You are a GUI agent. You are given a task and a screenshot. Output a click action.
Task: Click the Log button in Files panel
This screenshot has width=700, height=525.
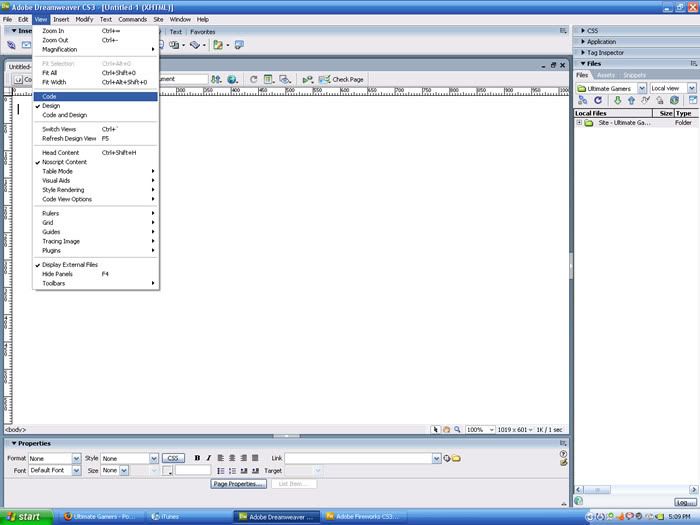point(685,502)
